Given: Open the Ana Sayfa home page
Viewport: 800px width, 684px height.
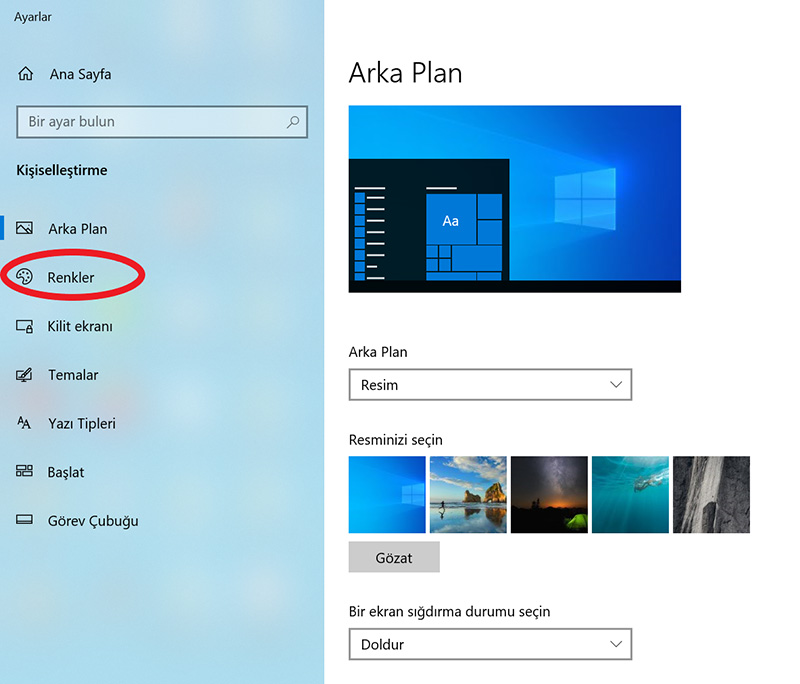Looking at the screenshot, I should pos(80,74).
